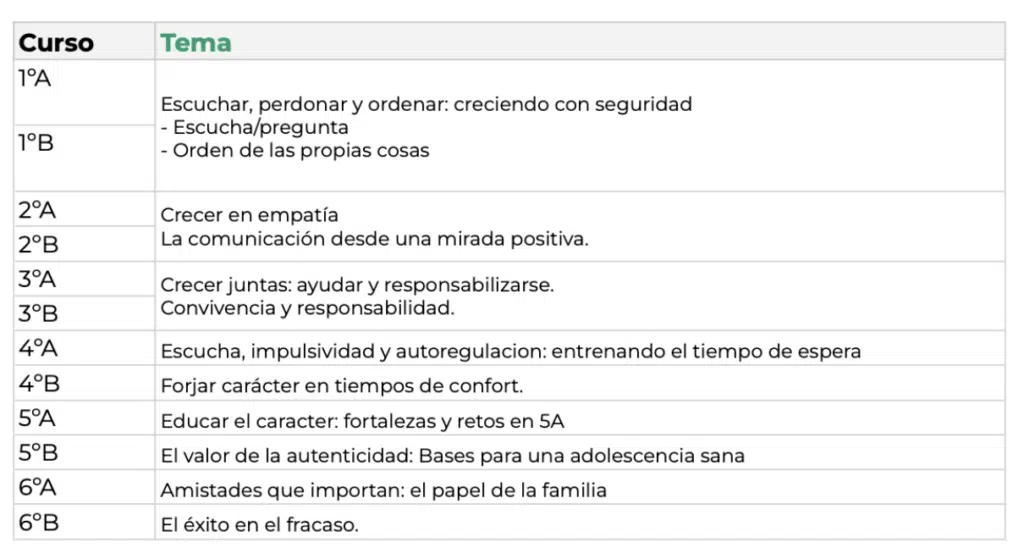Click the Curso column header
This screenshot has height=559, width=1024.
pos(56,43)
